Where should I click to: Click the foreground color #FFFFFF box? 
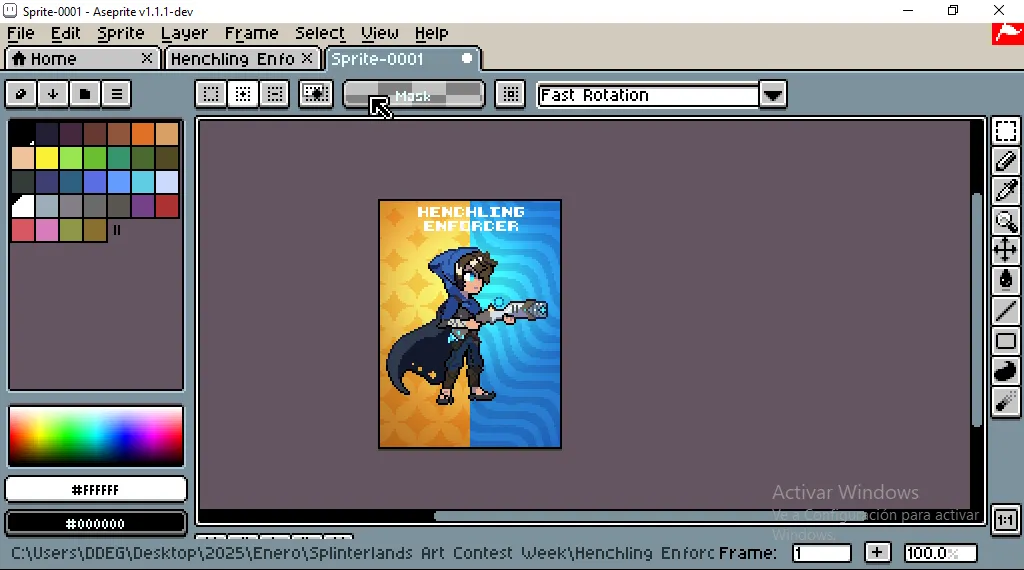pyautogui.click(x=96, y=490)
